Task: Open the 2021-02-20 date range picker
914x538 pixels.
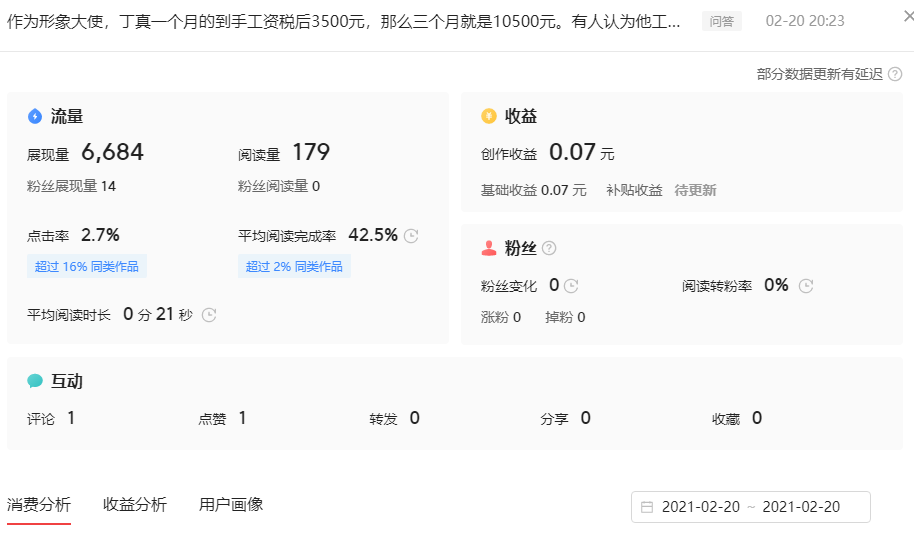Action: (751, 507)
